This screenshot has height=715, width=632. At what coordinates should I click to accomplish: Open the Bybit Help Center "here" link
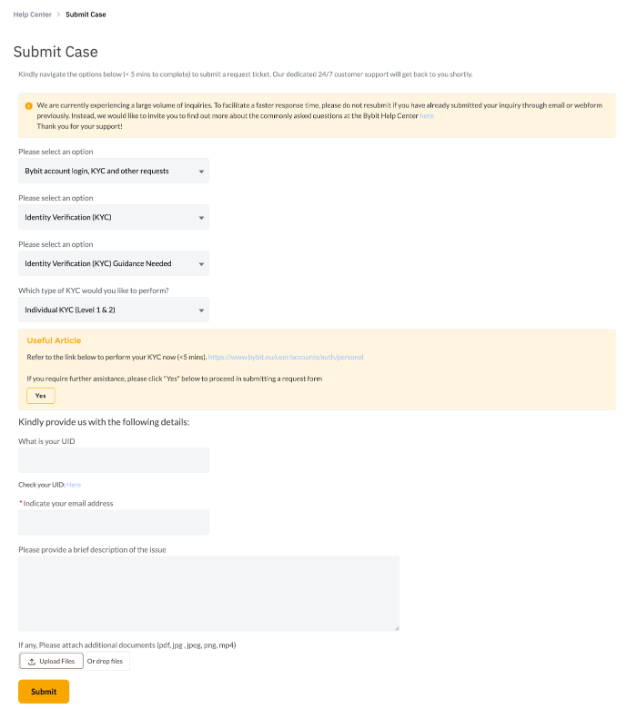click(427, 116)
